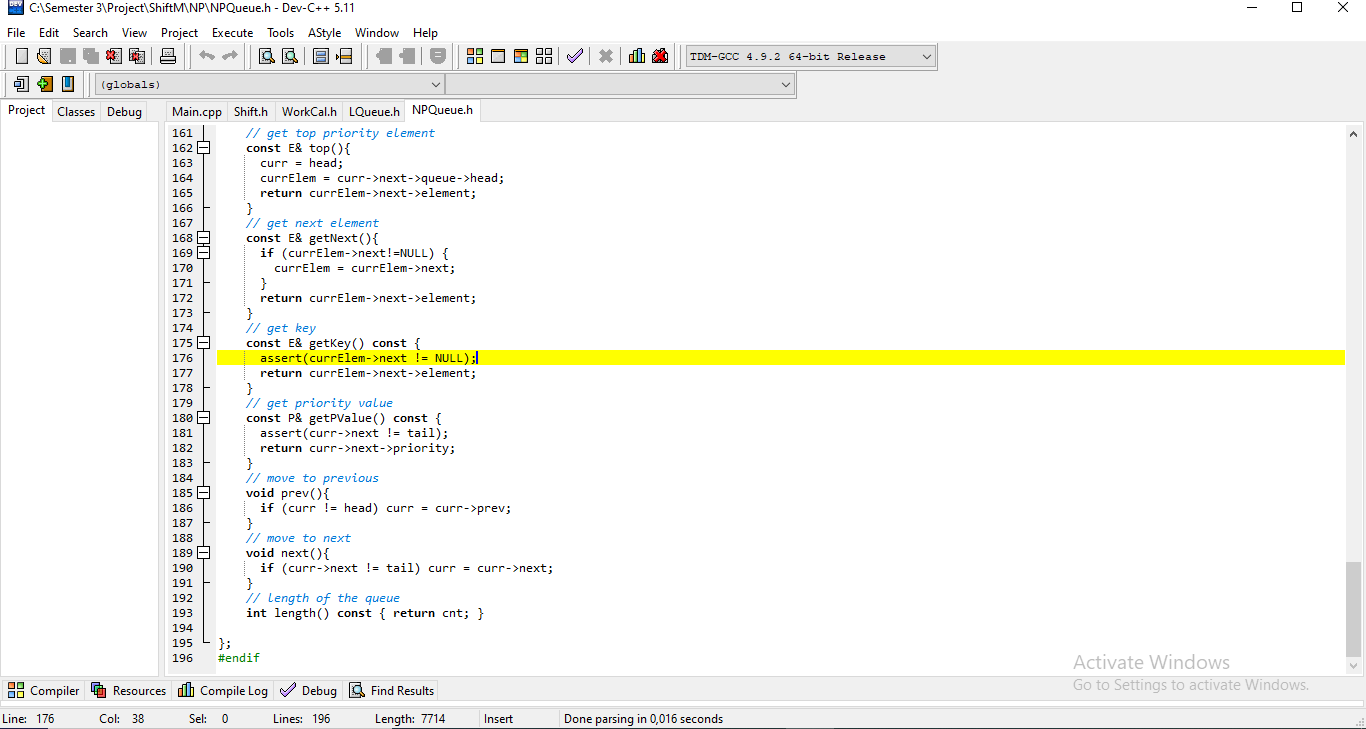The image size is (1366, 729).
Task: Collapse the if-block fold at line 169
Action: pos(204,253)
